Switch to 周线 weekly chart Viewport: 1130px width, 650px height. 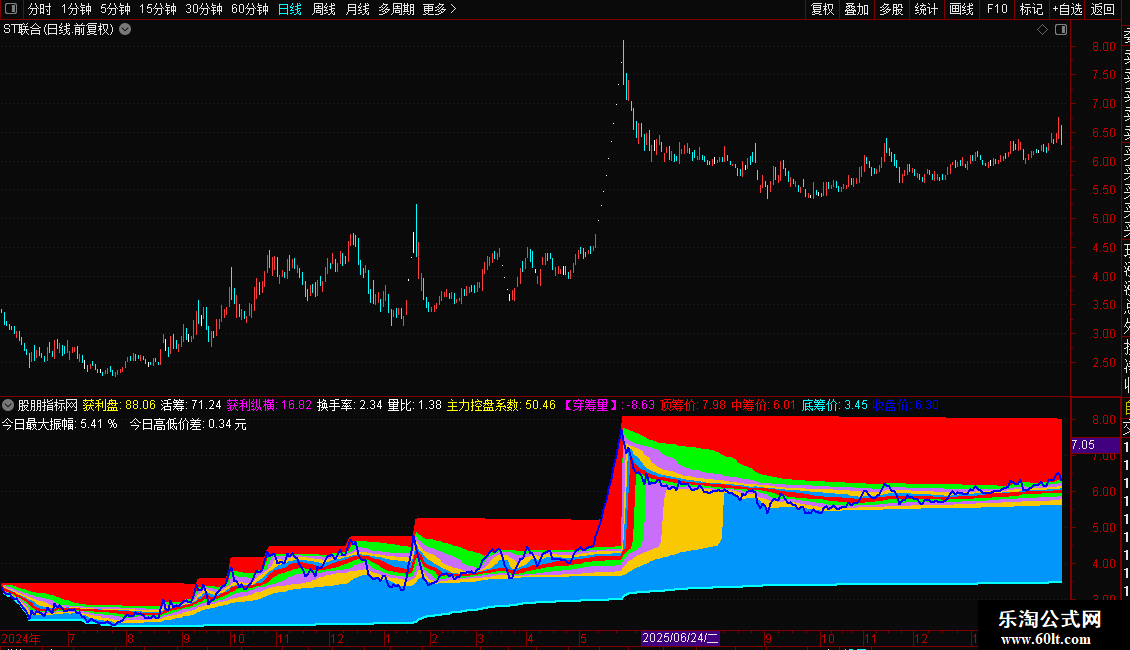click(x=324, y=9)
